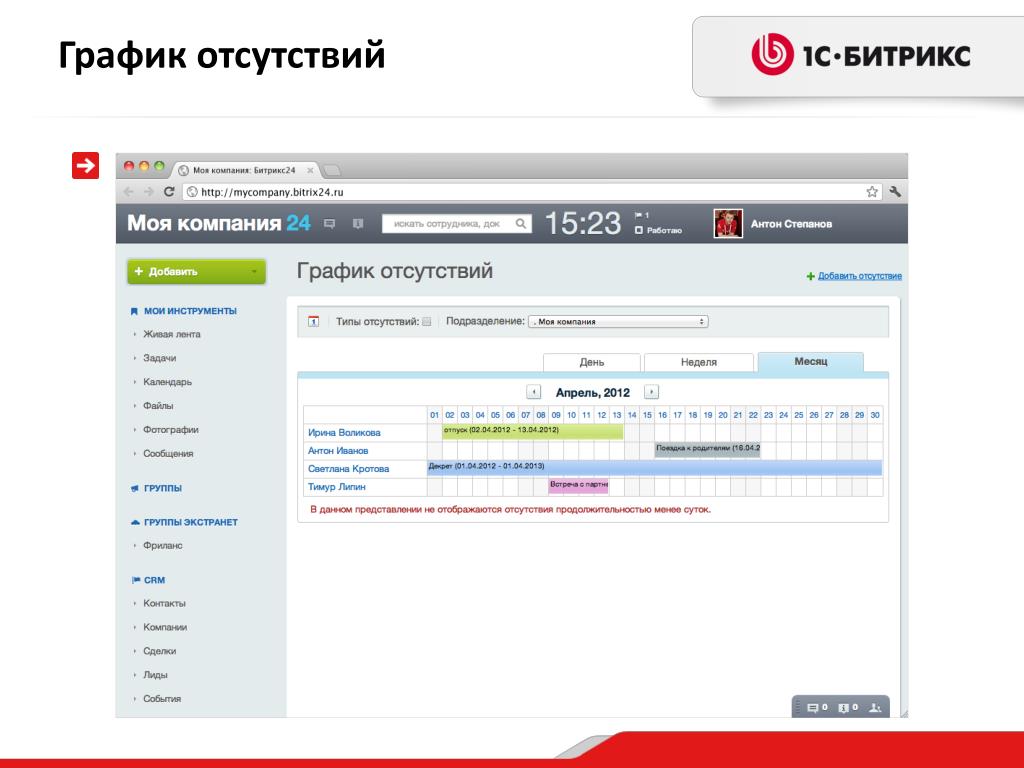Screen dimensions: 1024x768
Task: Open Светлана Кротова profile link
Action: [x=348, y=468]
